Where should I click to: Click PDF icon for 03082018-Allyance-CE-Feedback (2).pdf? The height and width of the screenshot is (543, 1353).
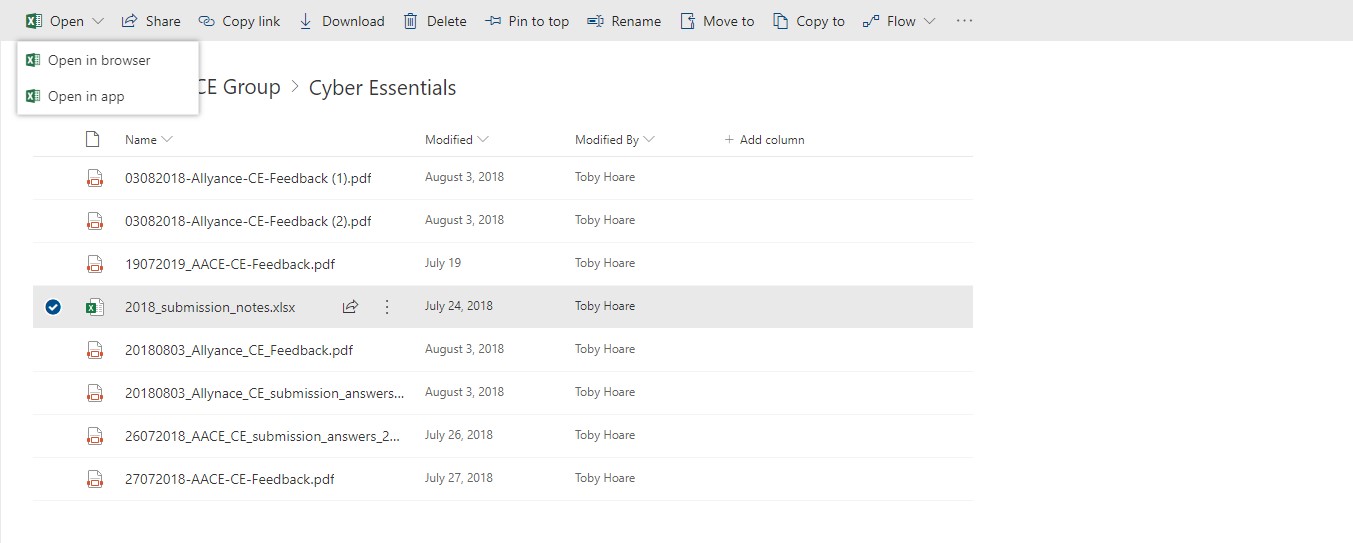coord(94,221)
